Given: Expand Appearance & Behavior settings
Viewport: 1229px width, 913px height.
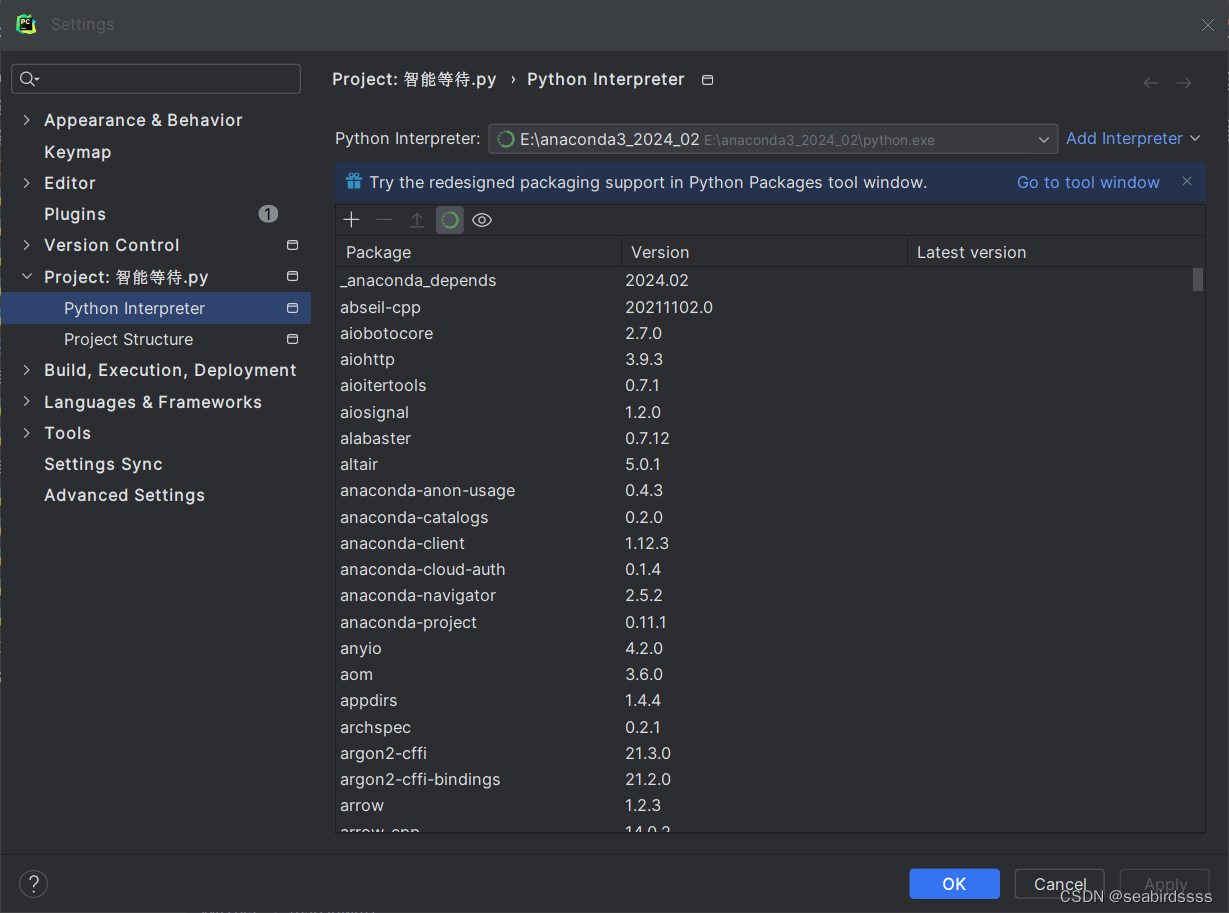Looking at the screenshot, I should coord(26,120).
